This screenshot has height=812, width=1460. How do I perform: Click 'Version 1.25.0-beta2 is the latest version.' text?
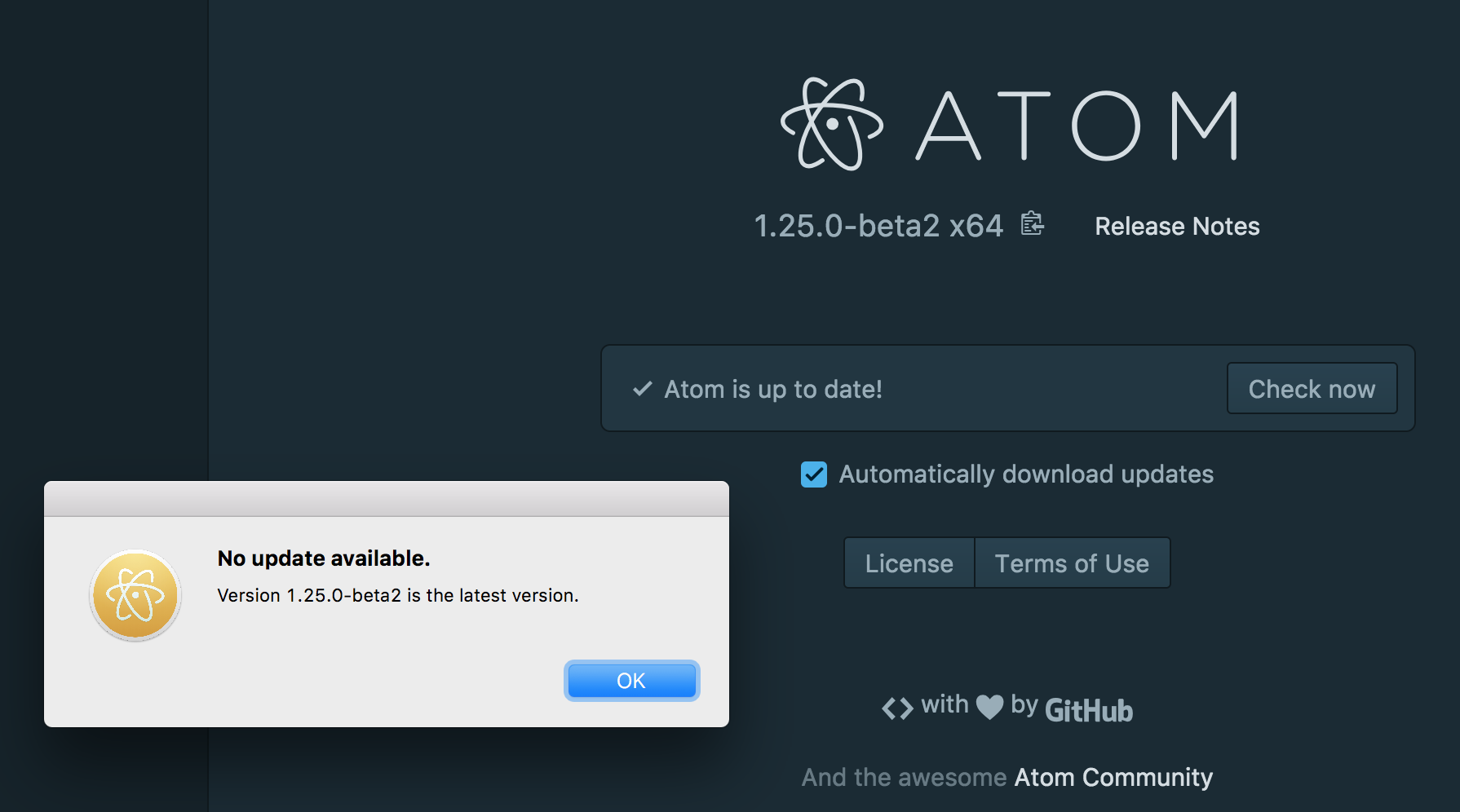coord(398,596)
